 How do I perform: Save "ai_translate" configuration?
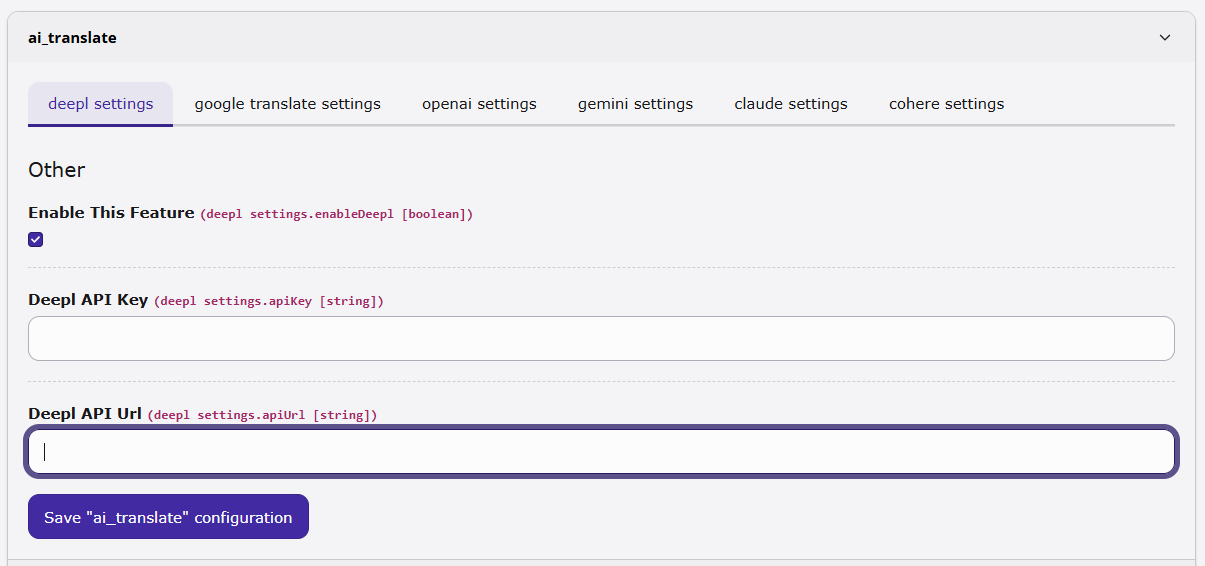(168, 517)
